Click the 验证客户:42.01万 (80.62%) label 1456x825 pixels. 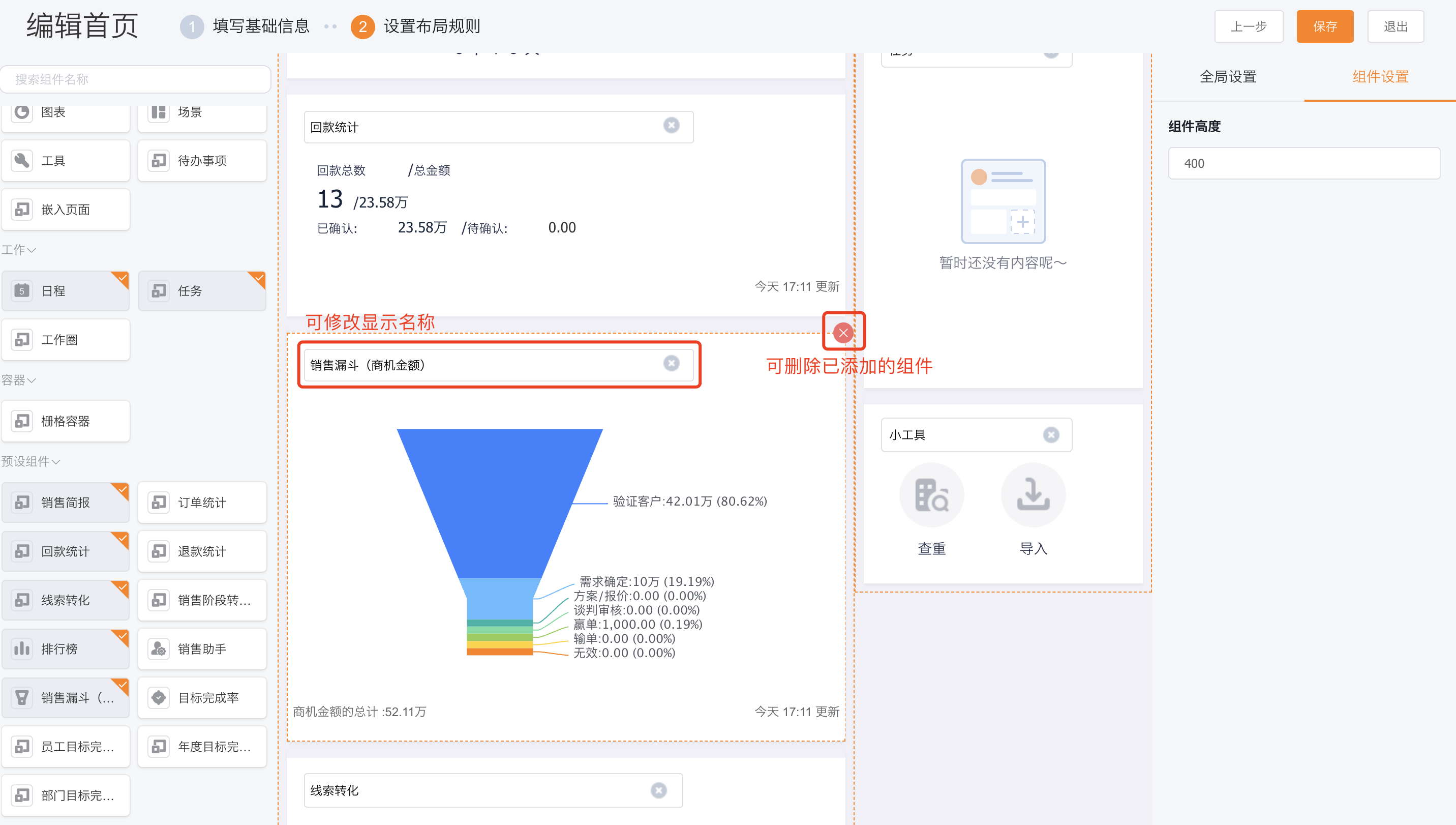click(x=690, y=502)
